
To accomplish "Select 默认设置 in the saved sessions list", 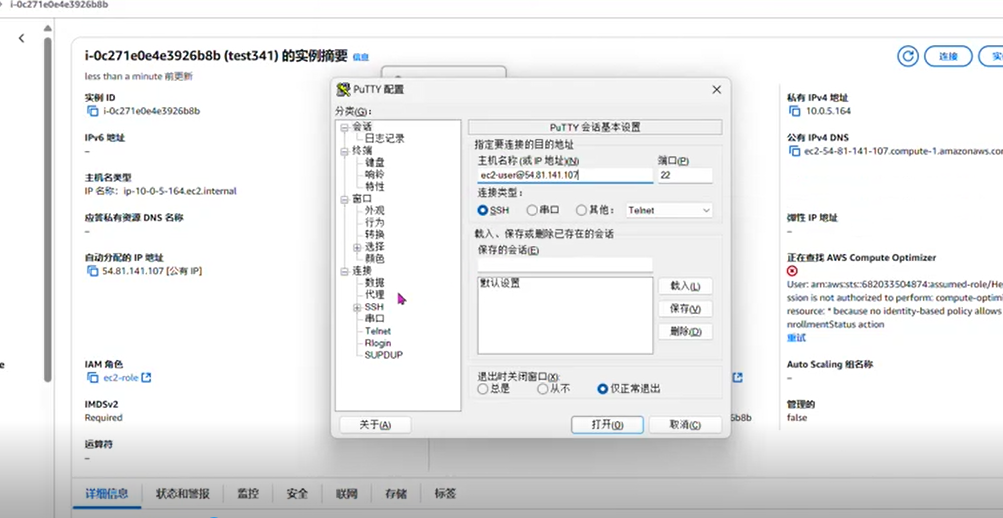I will coord(500,283).
